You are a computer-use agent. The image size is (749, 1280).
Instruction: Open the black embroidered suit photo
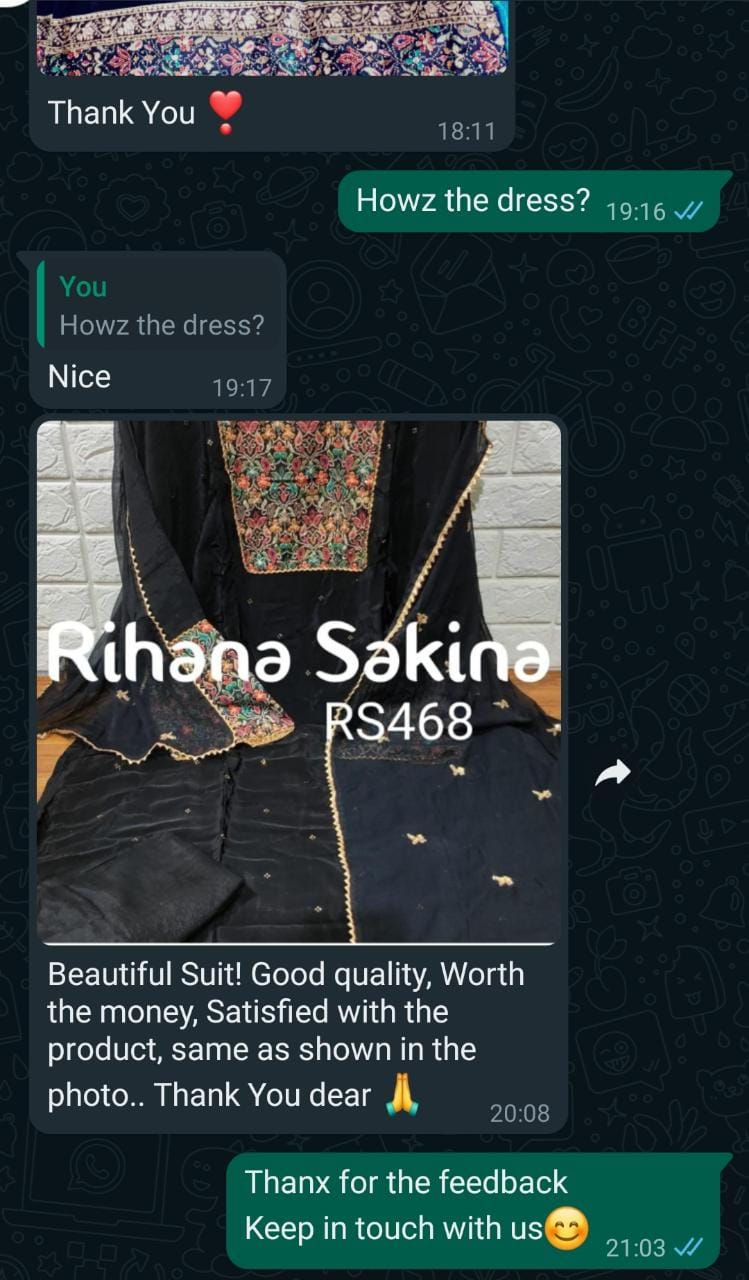pyautogui.click(x=299, y=682)
